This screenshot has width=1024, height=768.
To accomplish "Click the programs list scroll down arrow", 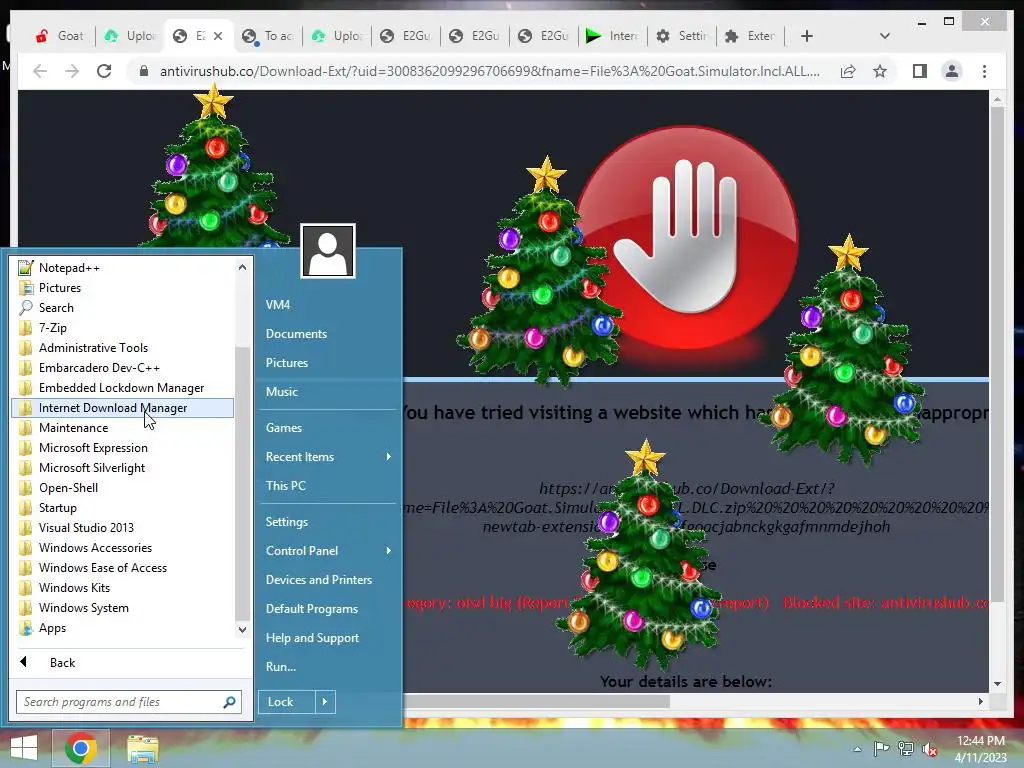I will pyautogui.click(x=242, y=630).
